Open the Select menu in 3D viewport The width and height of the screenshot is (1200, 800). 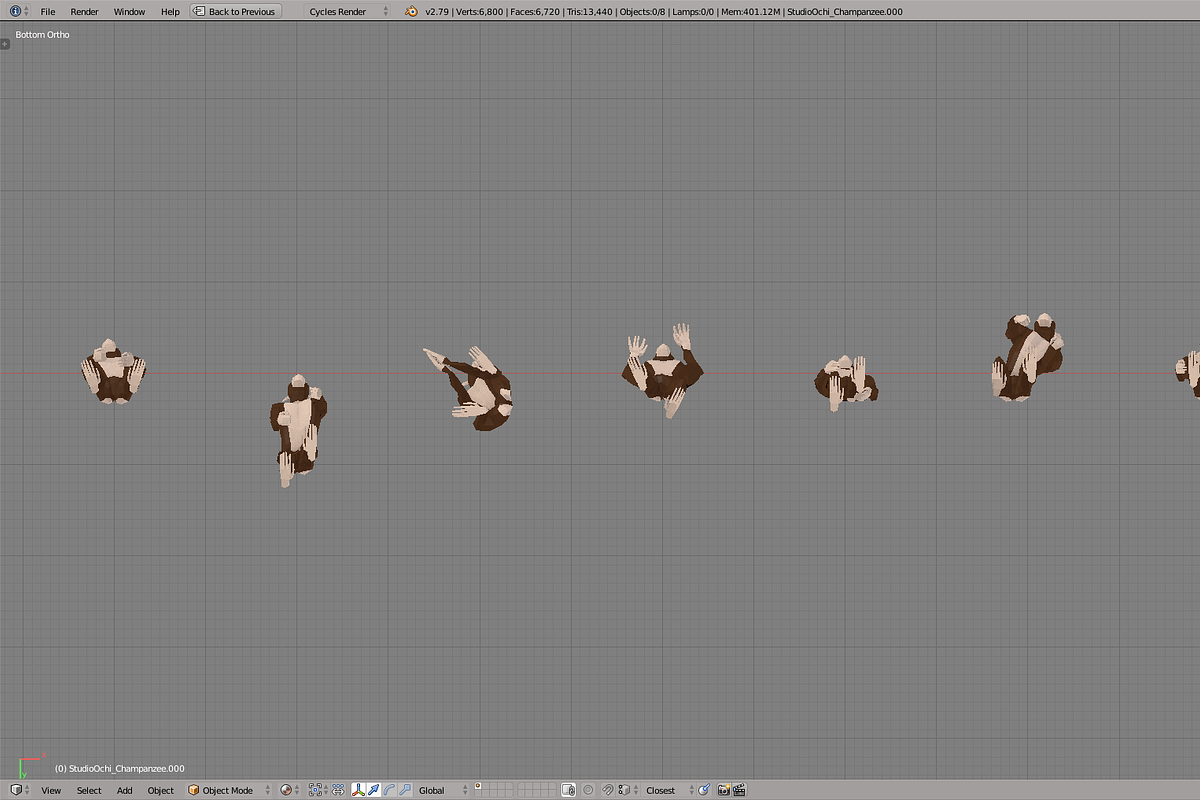point(89,790)
